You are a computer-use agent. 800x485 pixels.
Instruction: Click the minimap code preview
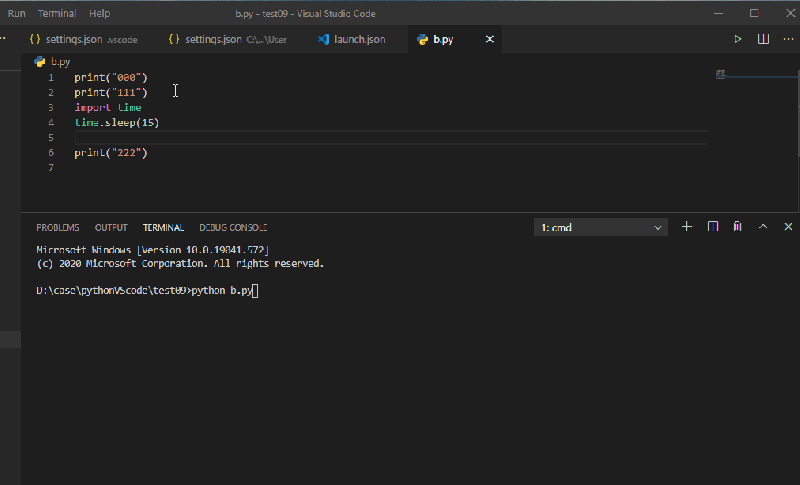[x=720, y=74]
